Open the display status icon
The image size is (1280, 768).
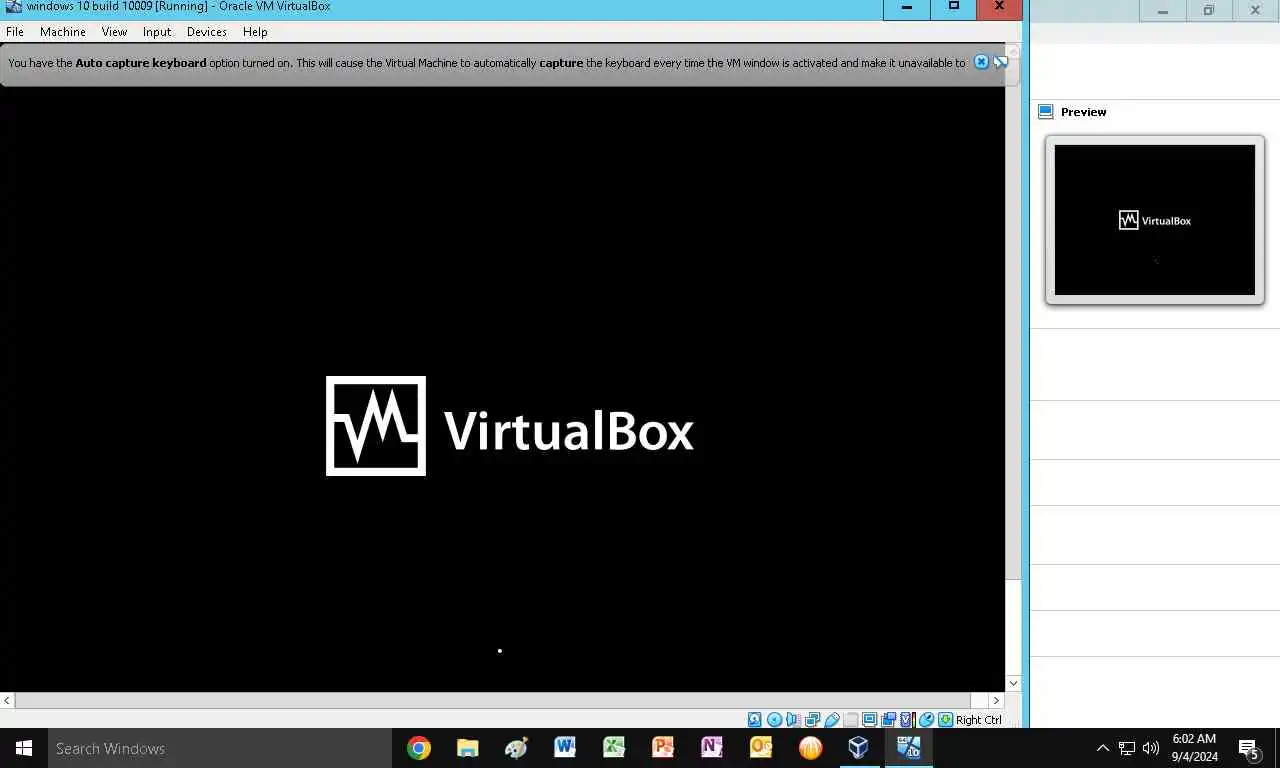pyautogui.click(x=869, y=719)
